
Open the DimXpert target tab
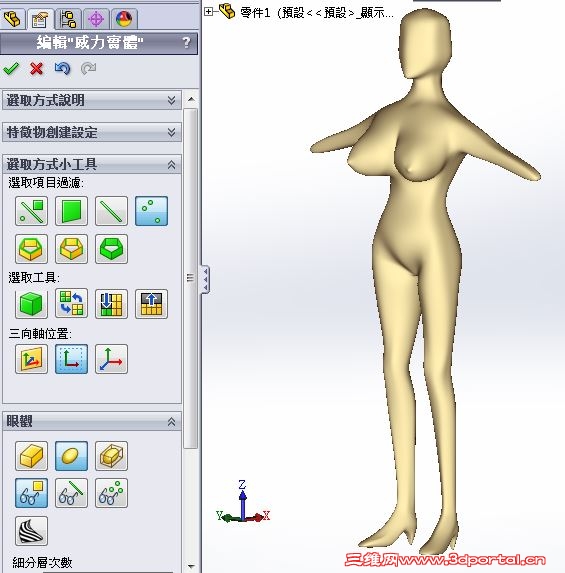pos(96,19)
